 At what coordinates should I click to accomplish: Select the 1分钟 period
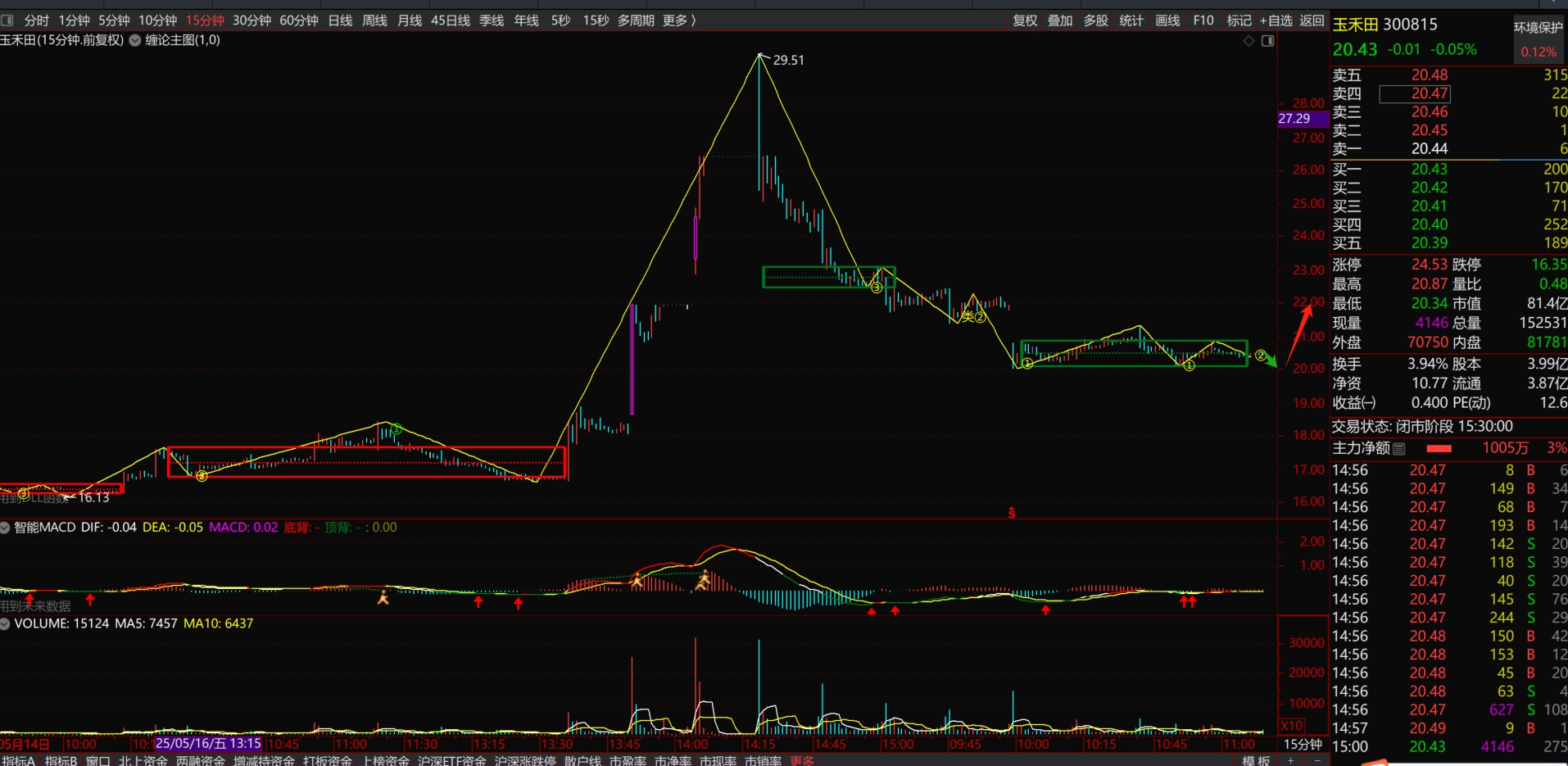coord(75,20)
